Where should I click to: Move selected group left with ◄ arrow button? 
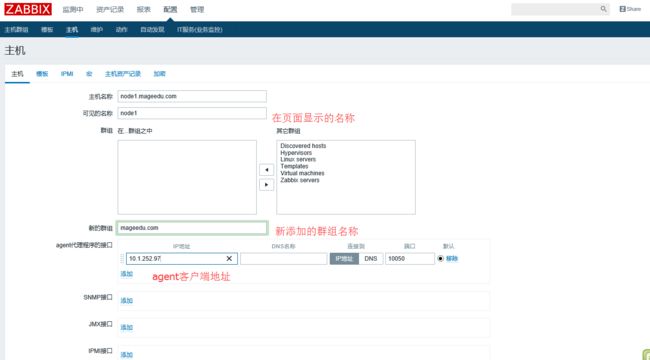click(x=267, y=170)
